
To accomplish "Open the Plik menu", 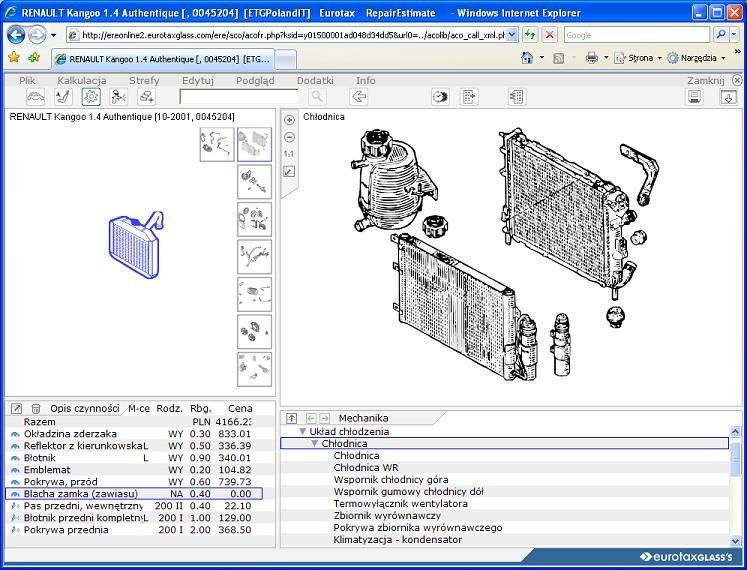I will pos(27,81).
